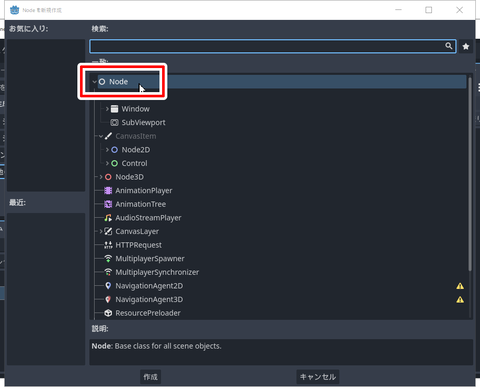Expand the Window node branch
480x391 pixels.
click(107, 109)
